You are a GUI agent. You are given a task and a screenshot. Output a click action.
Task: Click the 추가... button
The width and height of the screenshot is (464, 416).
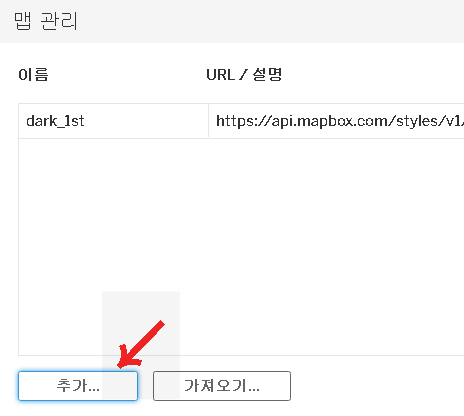[78, 386]
